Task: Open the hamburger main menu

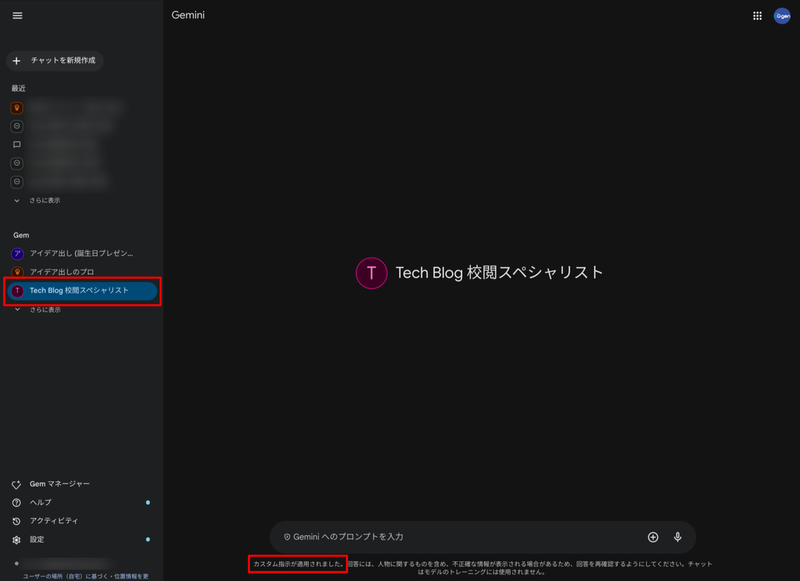Action: pos(17,16)
